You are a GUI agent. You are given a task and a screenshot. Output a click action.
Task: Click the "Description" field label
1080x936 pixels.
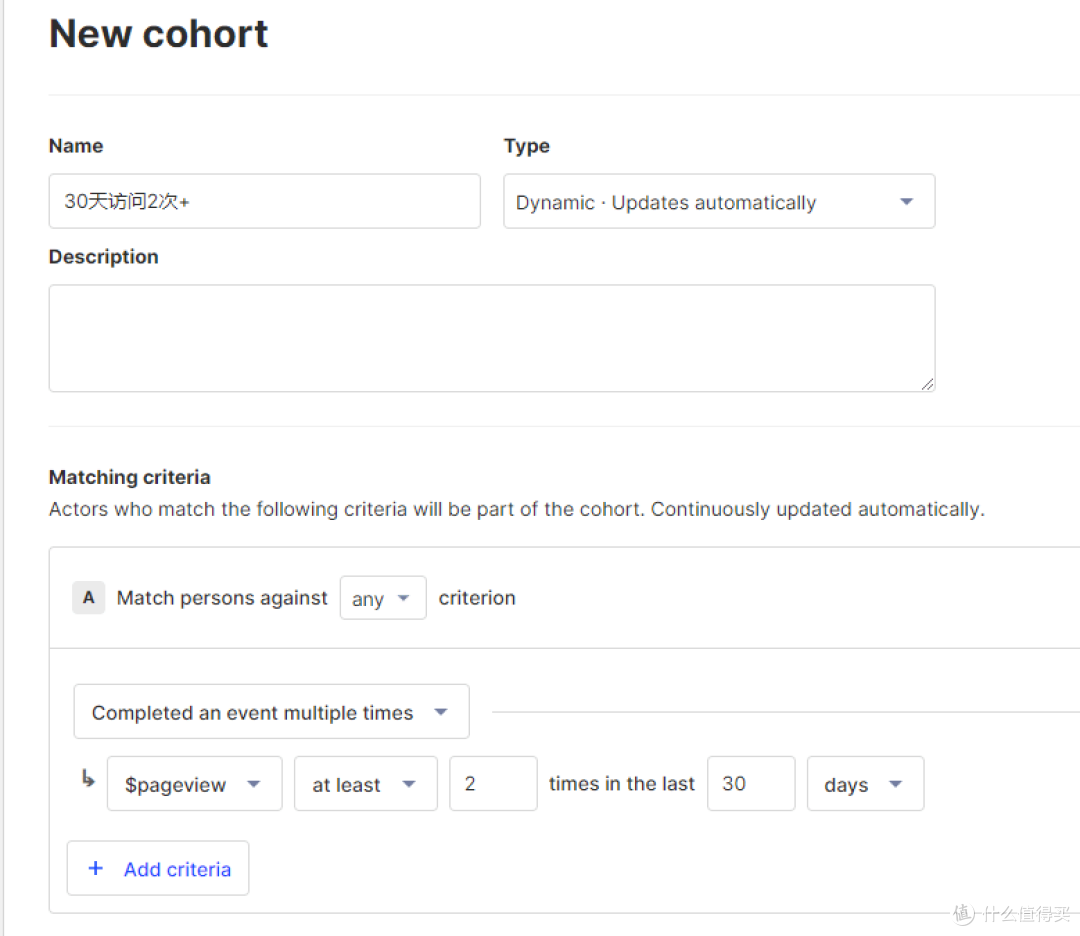(x=104, y=257)
